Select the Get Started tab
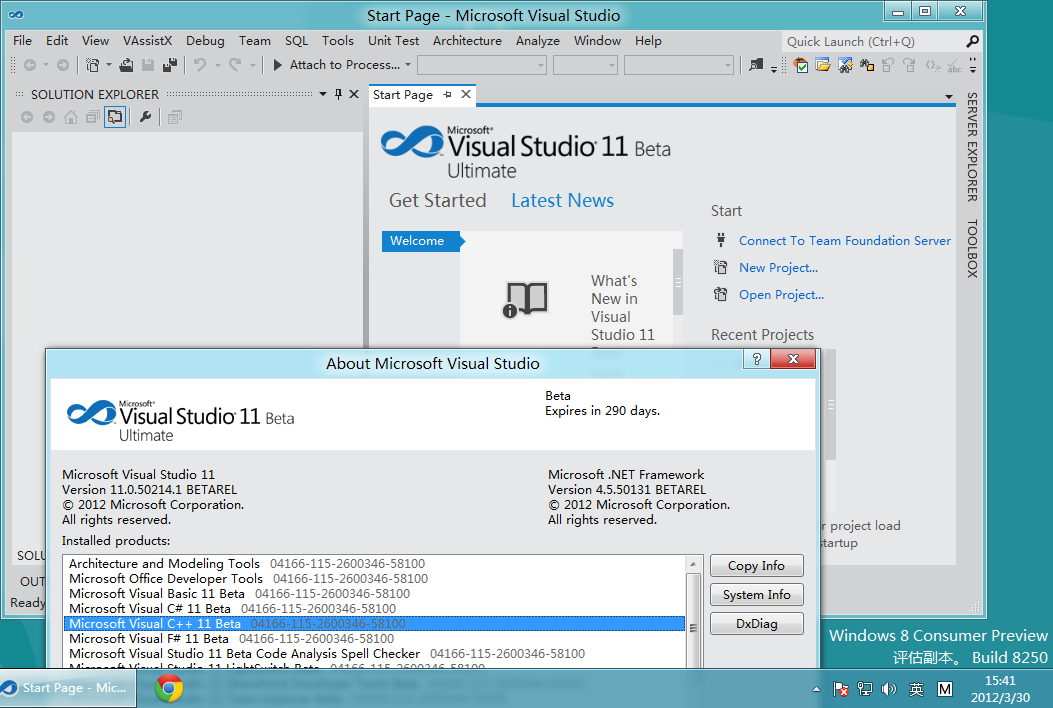Viewport: 1053px width, 708px height. click(437, 200)
